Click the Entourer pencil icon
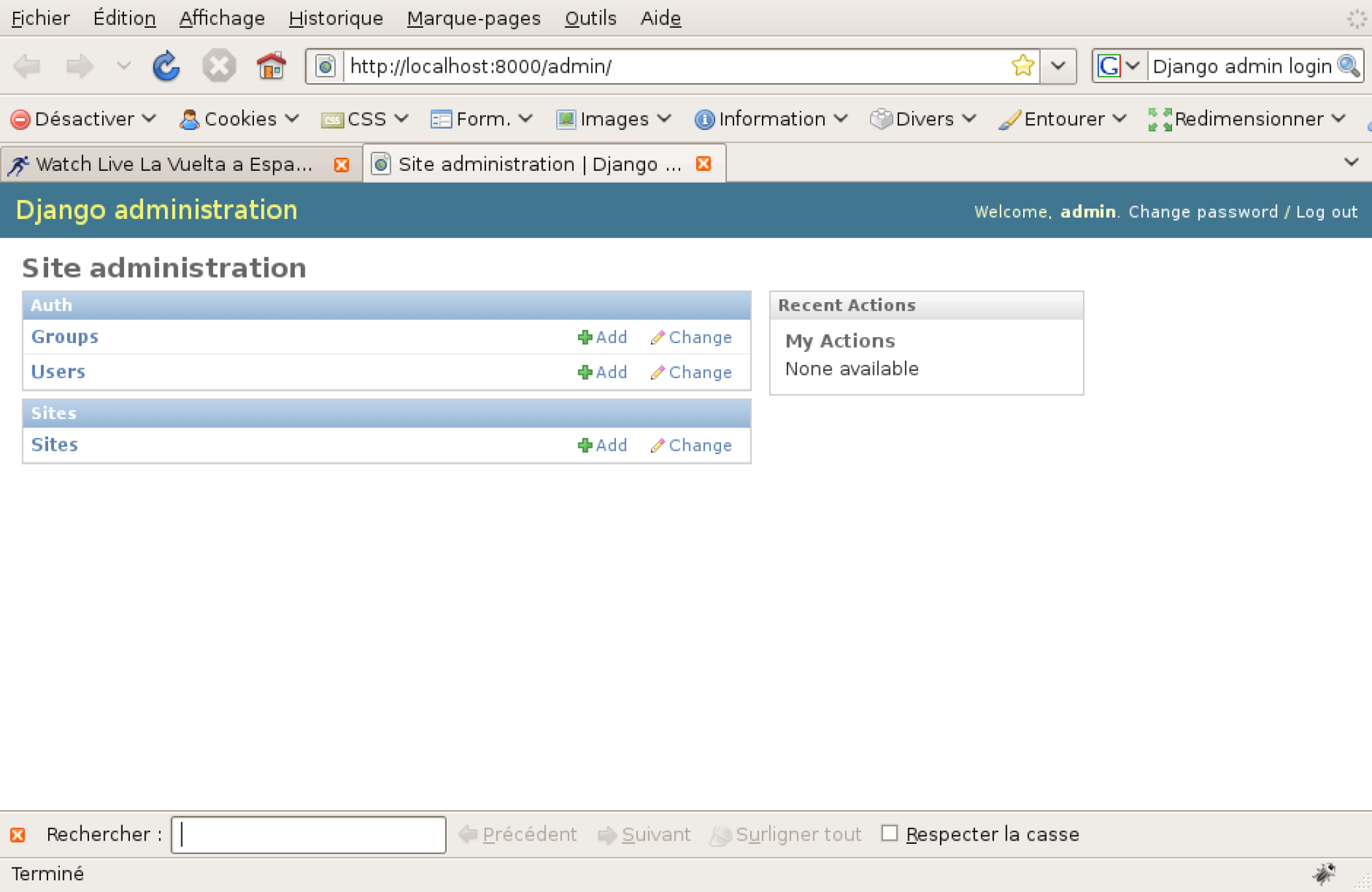Image resolution: width=1372 pixels, height=892 pixels. [x=1010, y=119]
